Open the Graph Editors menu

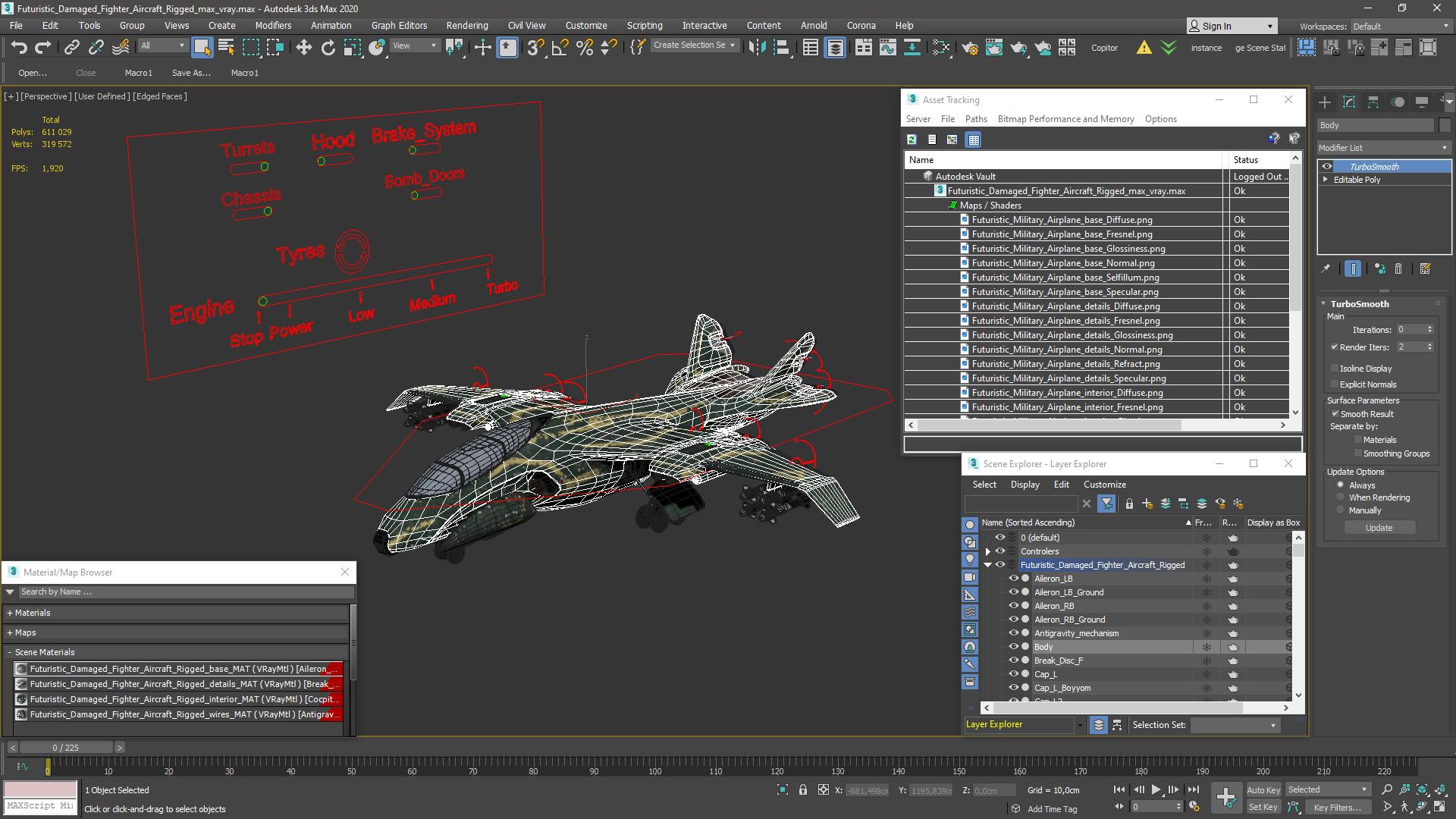399,25
